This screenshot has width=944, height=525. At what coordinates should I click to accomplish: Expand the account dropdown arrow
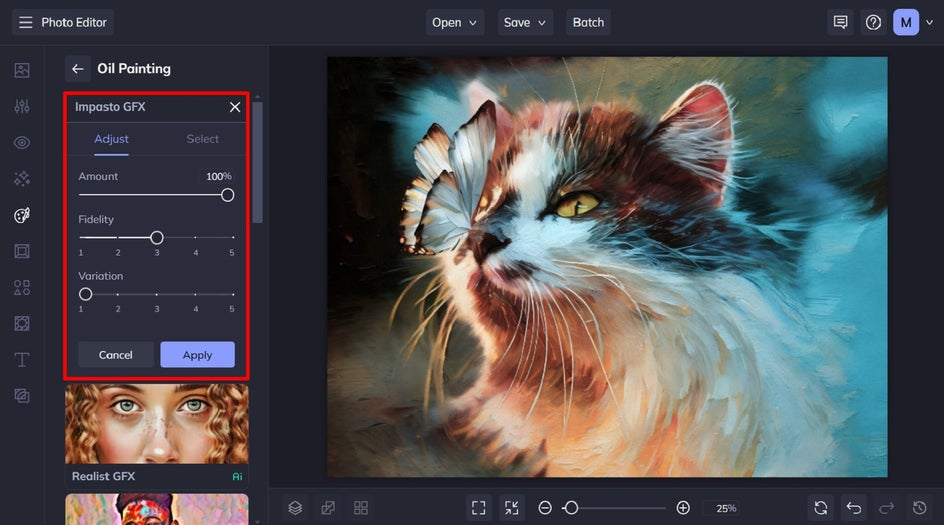[x=930, y=22]
